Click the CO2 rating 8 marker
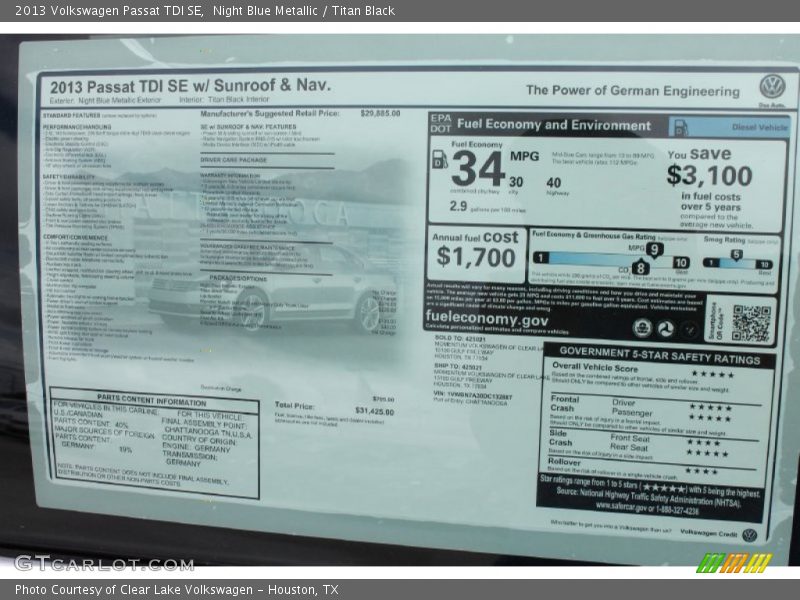 [x=640, y=268]
